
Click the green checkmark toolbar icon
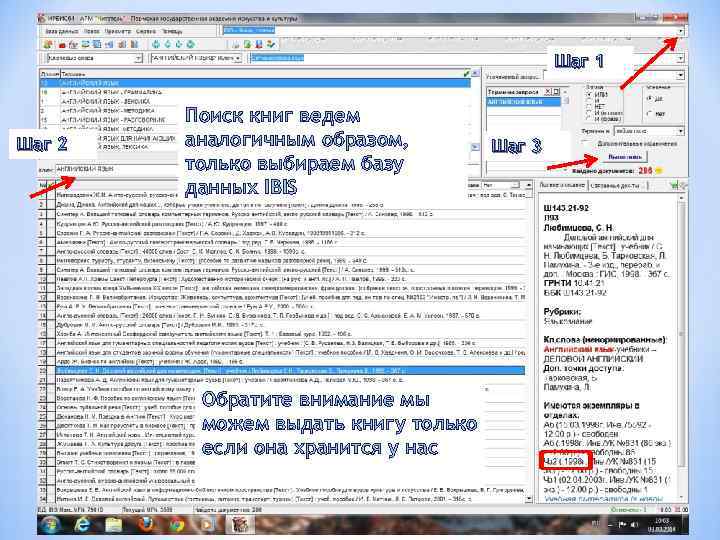(x=271, y=44)
